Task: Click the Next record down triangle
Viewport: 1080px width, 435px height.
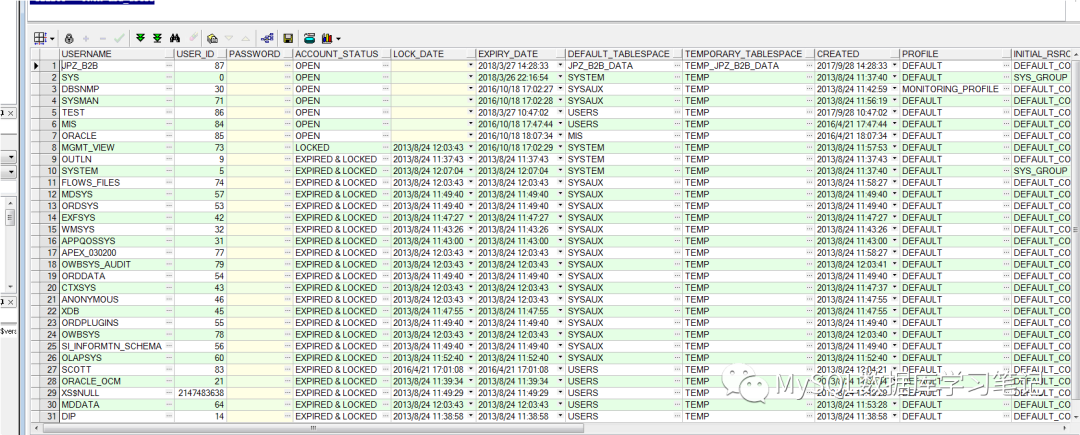Action: 229,39
